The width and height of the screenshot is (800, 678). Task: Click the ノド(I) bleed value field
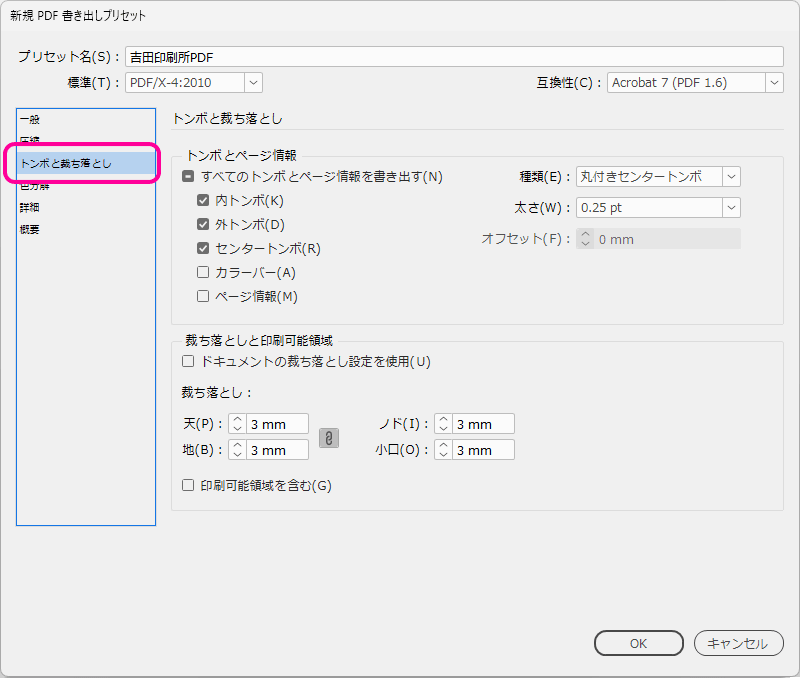tap(483, 423)
